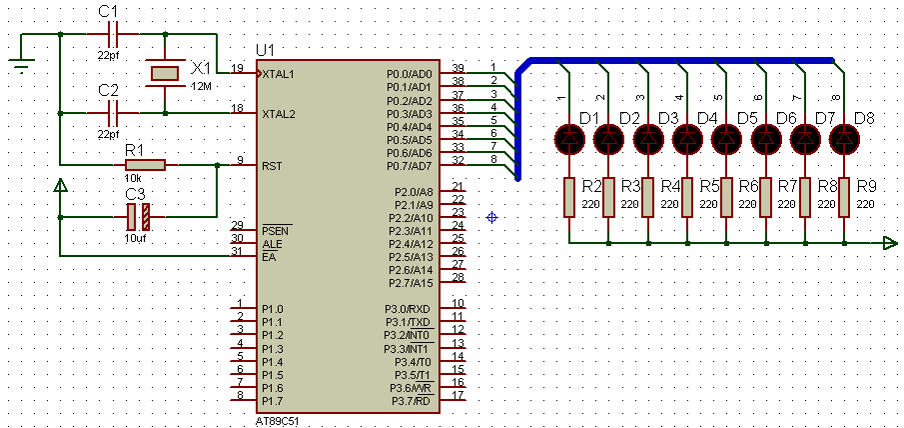
Task: Click the P2.7/A15 pin label
Action: coord(411,283)
